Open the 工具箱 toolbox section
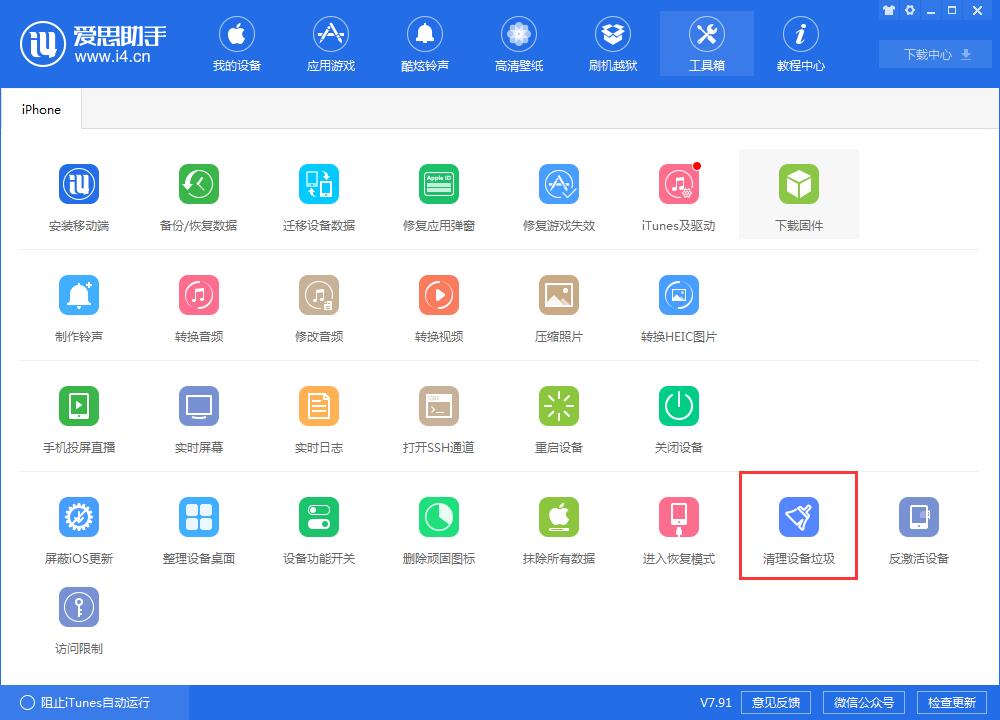Image resolution: width=1000 pixels, height=720 pixels. (707, 43)
